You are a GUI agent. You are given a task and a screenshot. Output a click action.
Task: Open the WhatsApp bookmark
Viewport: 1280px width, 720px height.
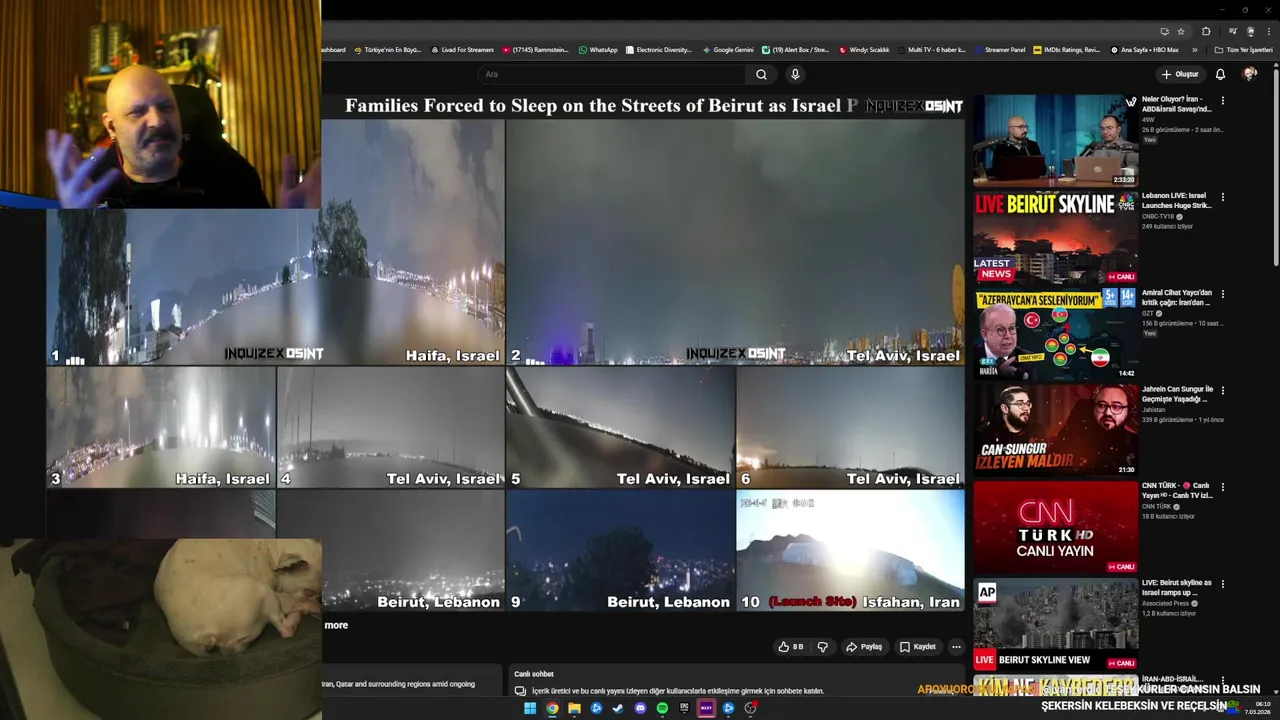pyautogui.click(x=598, y=49)
